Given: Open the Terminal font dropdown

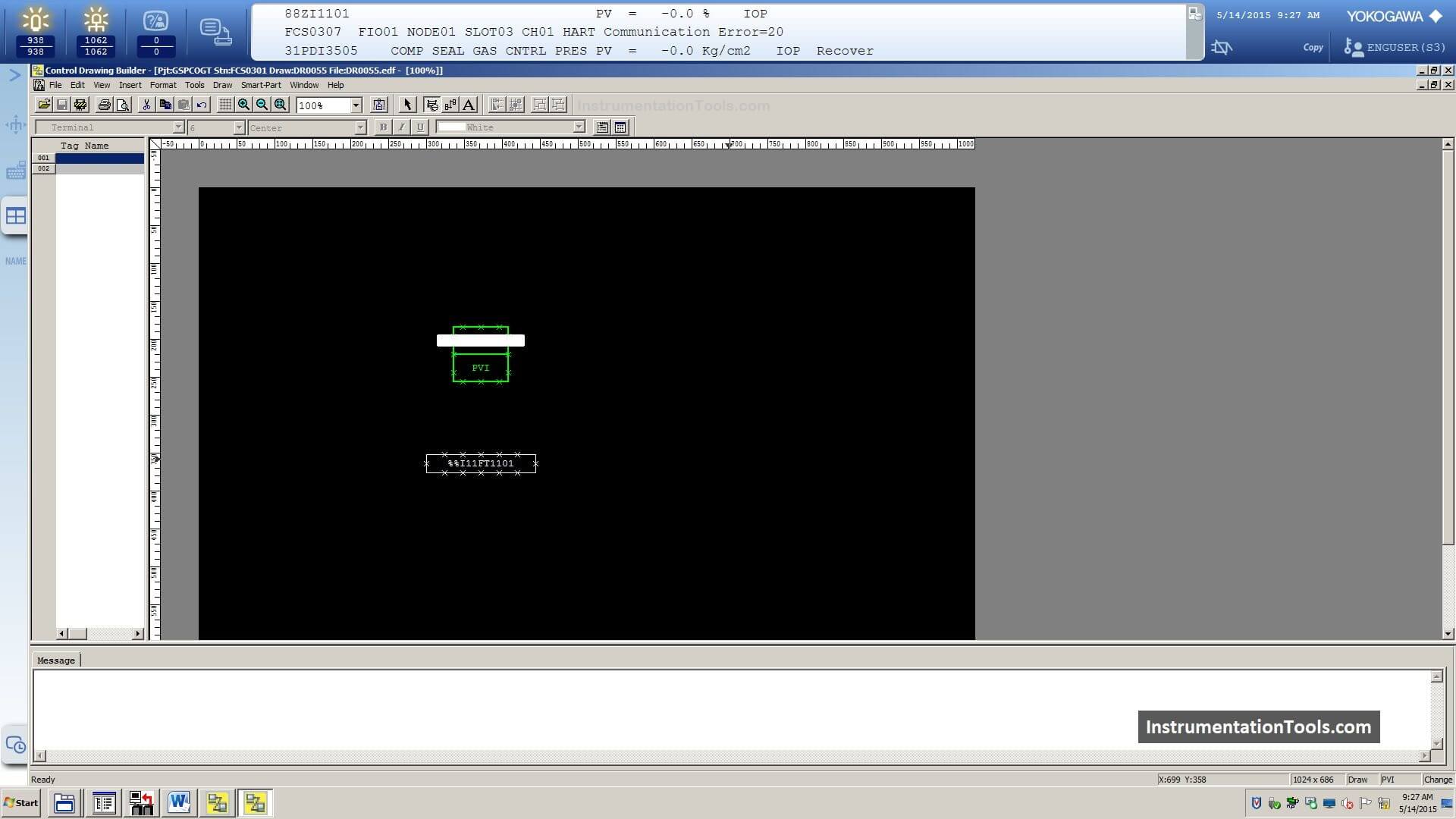Looking at the screenshot, I should click(178, 127).
